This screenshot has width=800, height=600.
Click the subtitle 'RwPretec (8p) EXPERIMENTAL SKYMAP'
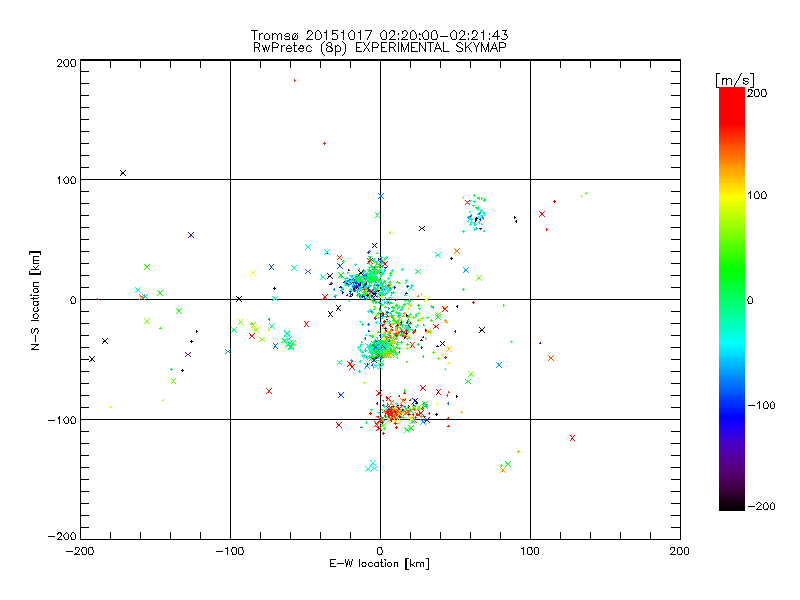[379, 48]
